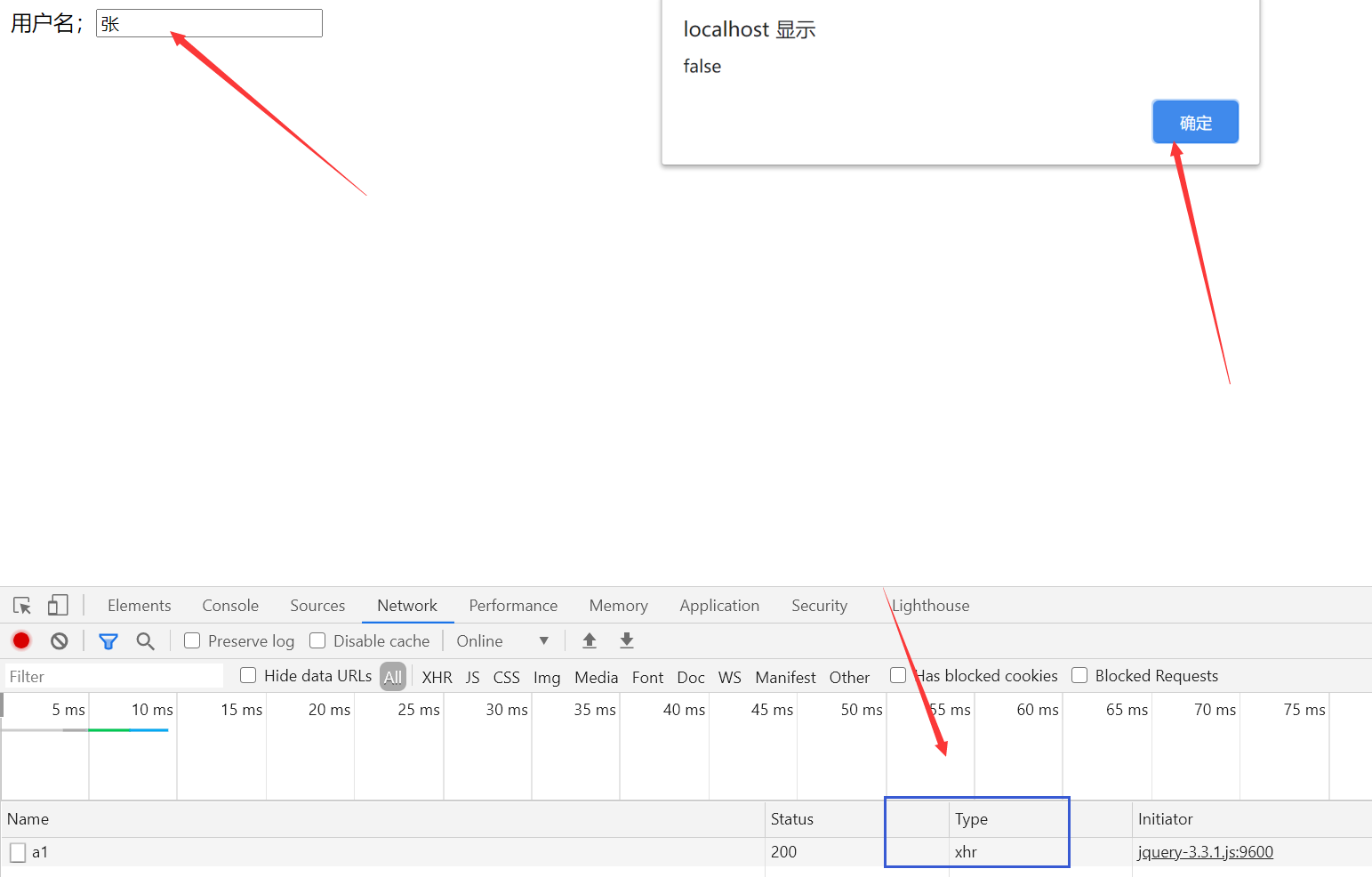Filter requests by Media type

(x=596, y=678)
